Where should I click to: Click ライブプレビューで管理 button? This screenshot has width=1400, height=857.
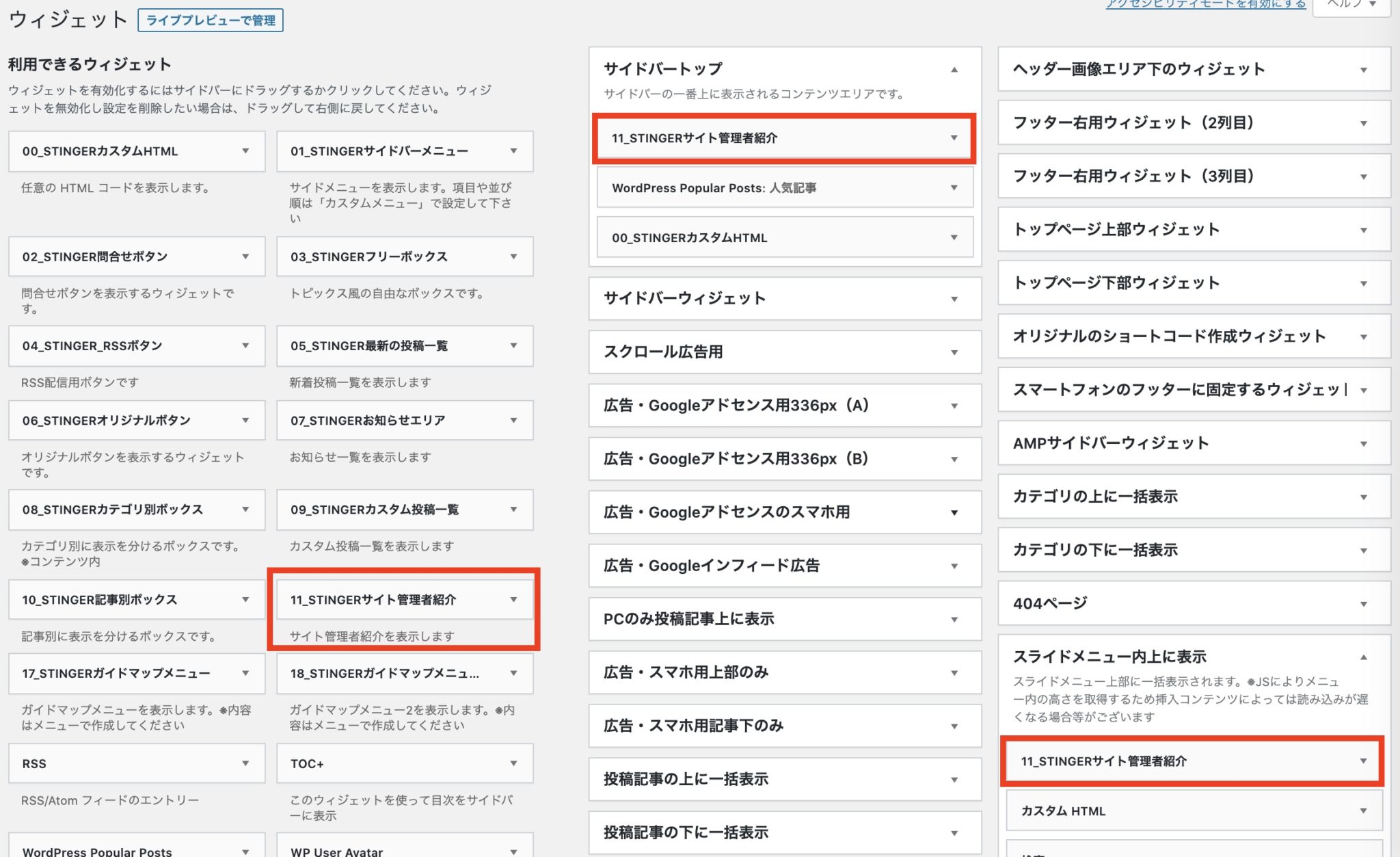click(211, 20)
